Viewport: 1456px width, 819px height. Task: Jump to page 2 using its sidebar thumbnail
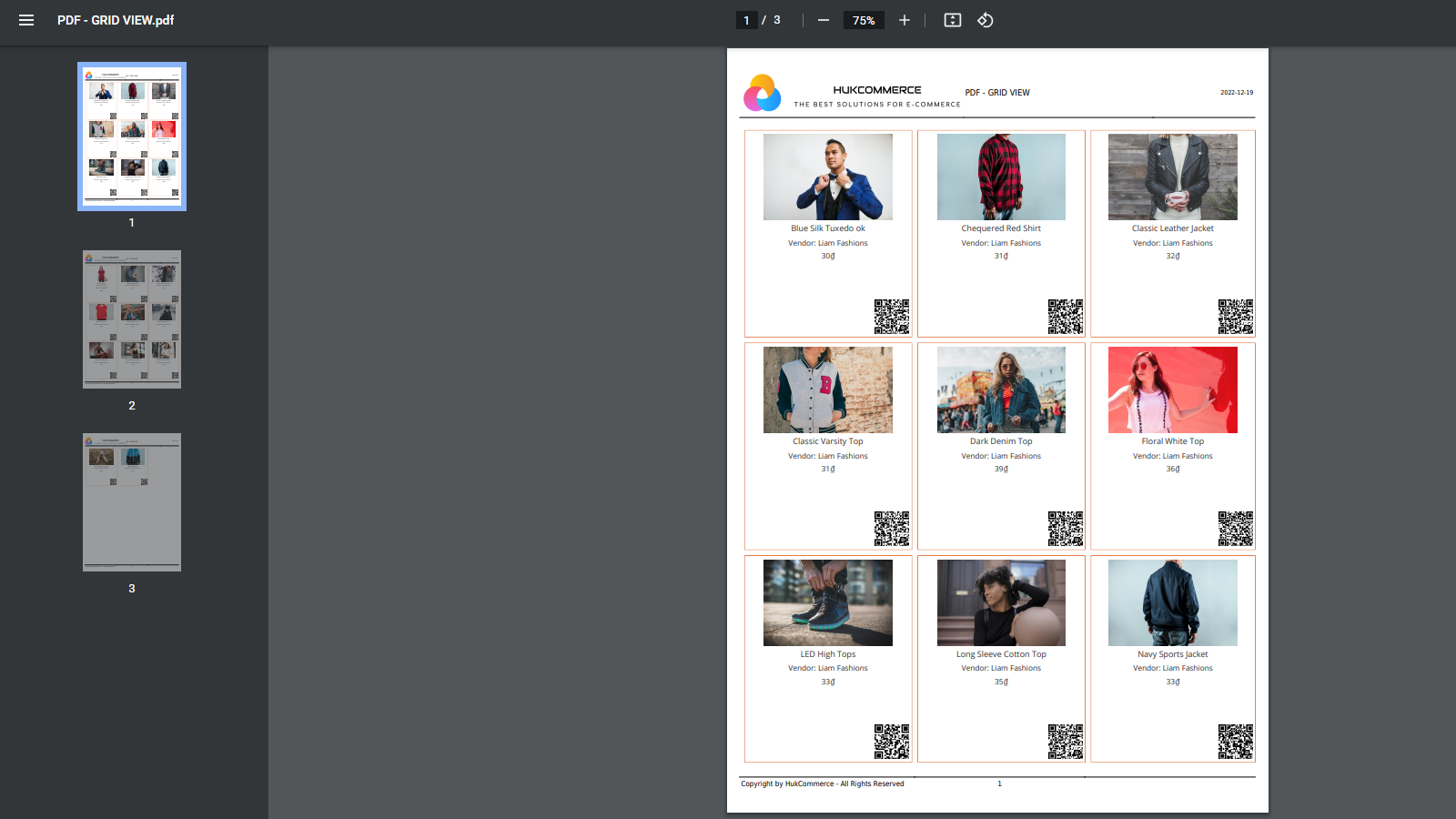131,318
